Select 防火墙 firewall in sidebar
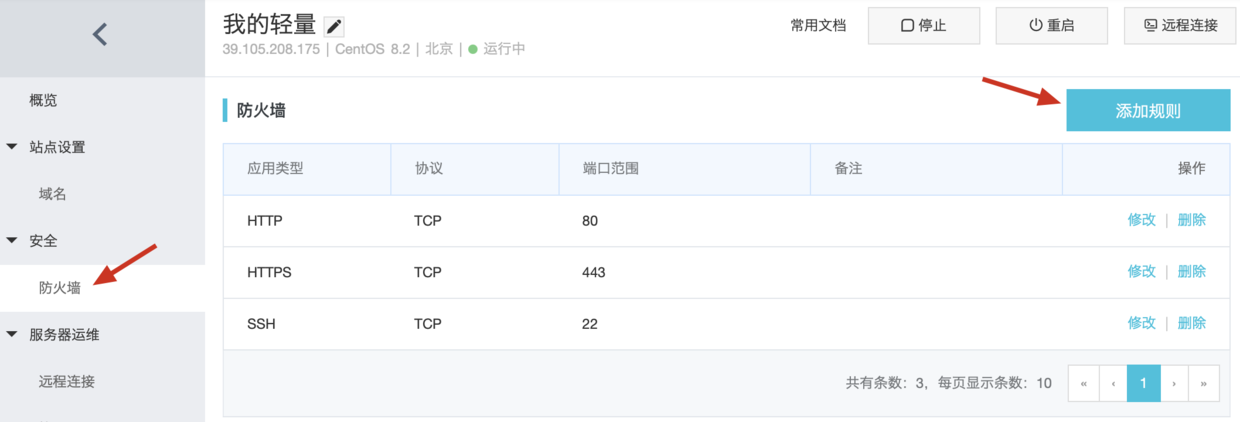Screen dimensions: 1240x422 [x=59, y=288]
